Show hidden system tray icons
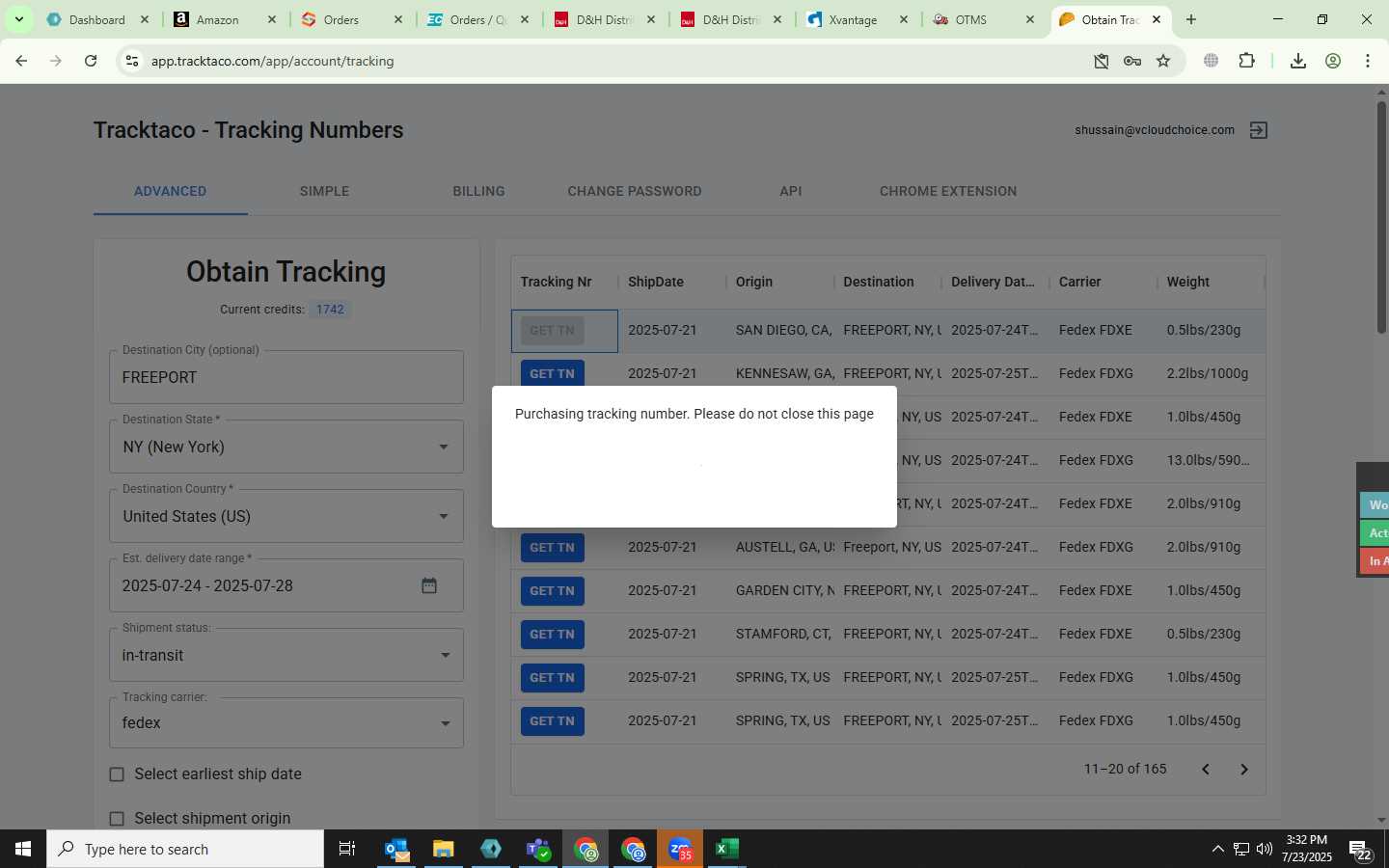The height and width of the screenshot is (868, 1389). tap(1217, 849)
